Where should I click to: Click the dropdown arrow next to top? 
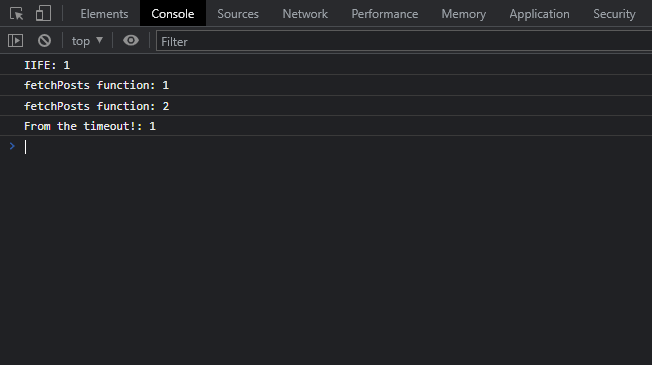(x=99, y=40)
